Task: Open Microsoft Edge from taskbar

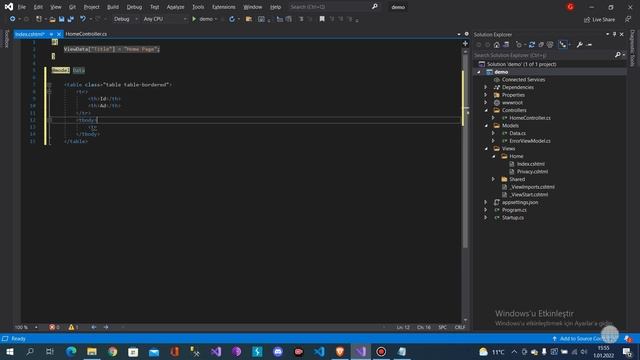Action: coord(71,352)
